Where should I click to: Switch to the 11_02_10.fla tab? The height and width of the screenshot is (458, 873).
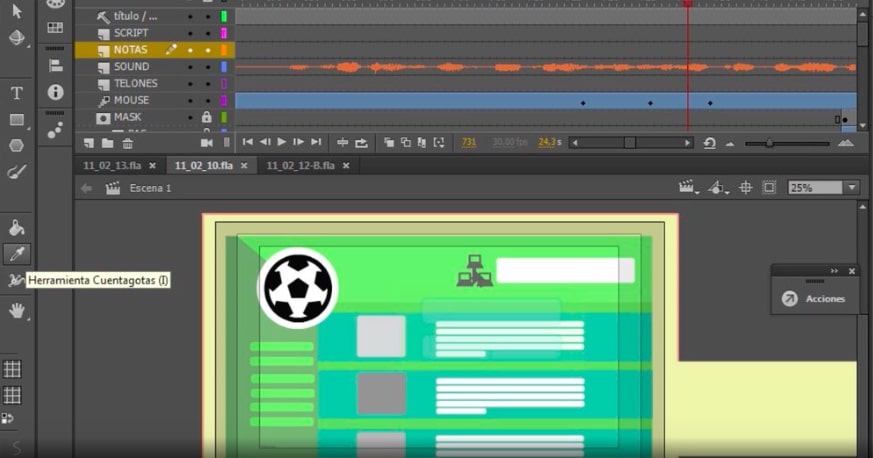(204, 165)
